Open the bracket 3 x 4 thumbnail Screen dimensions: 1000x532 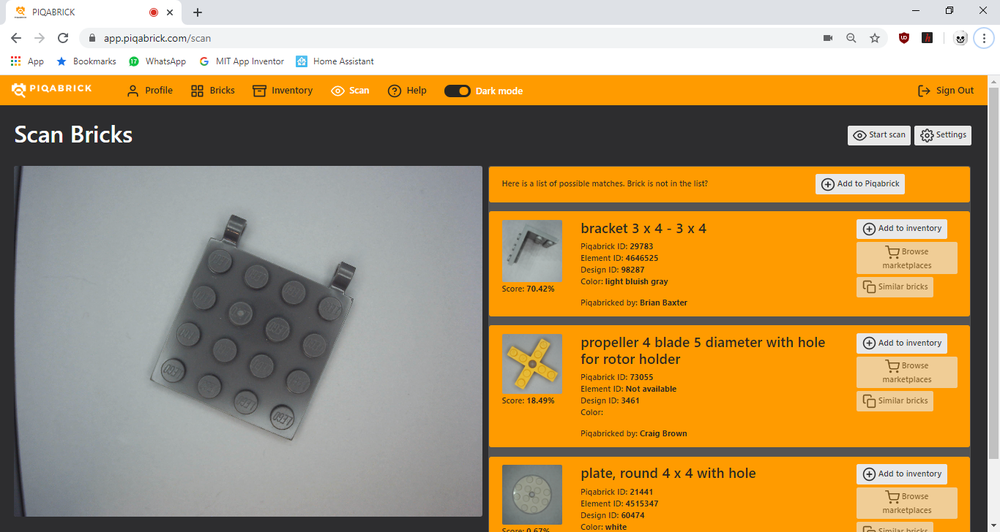(x=532, y=251)
